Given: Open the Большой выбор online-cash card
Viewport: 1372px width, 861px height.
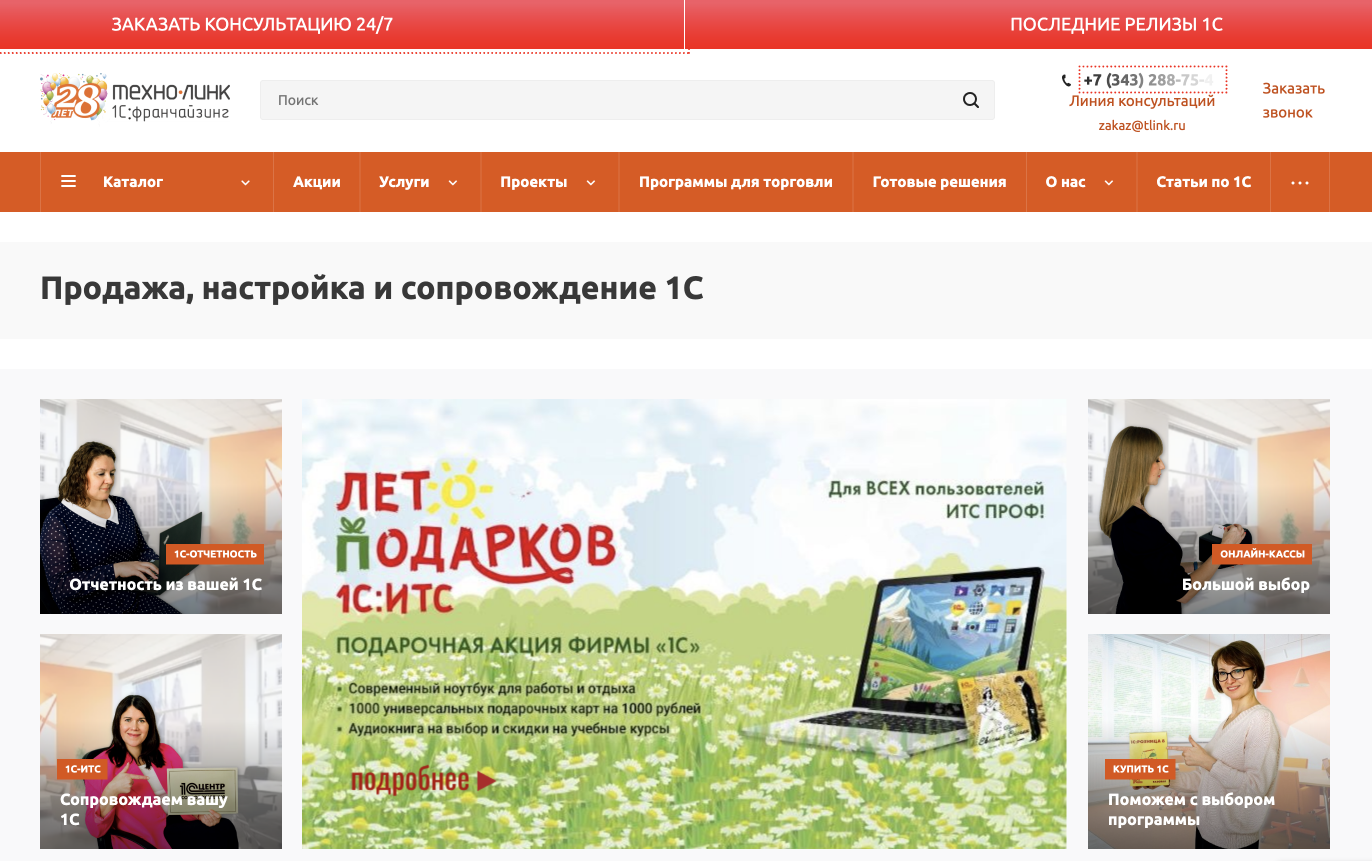Looking at the screenshot, I should (1209, 506).
